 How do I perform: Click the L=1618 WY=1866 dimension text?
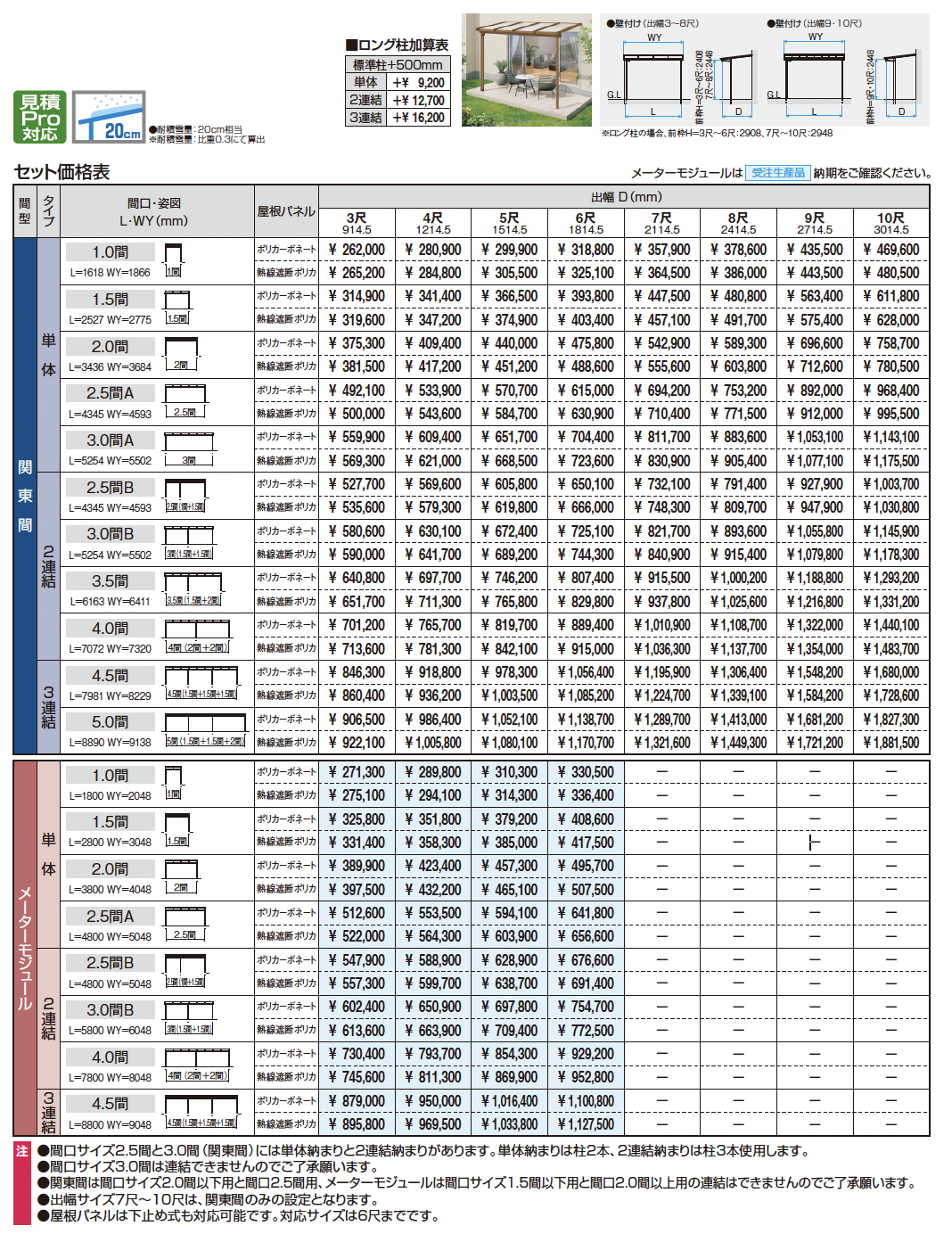click(110, 273)
